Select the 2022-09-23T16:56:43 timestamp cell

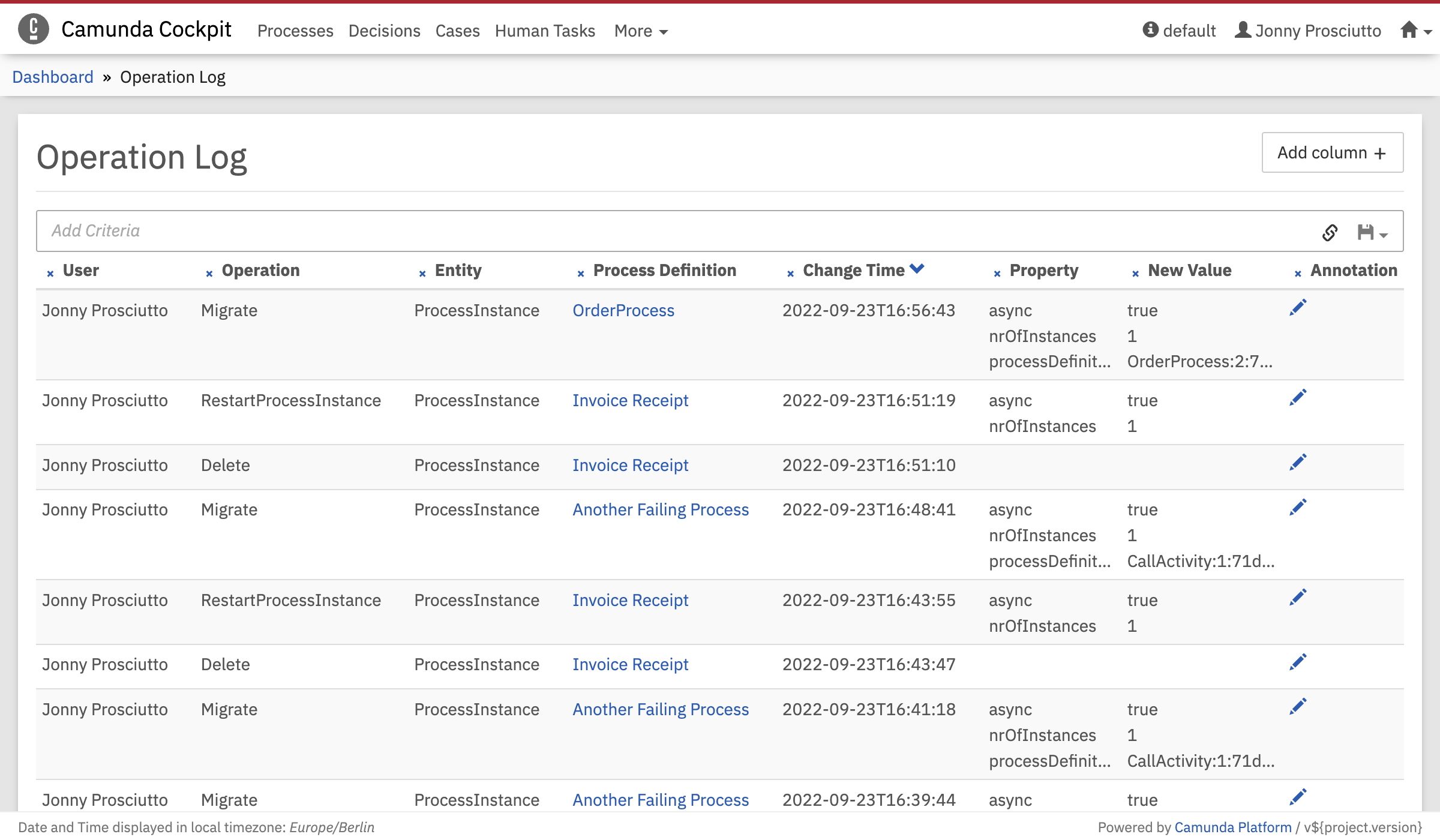pyautogui.click(x=869, y=310)
